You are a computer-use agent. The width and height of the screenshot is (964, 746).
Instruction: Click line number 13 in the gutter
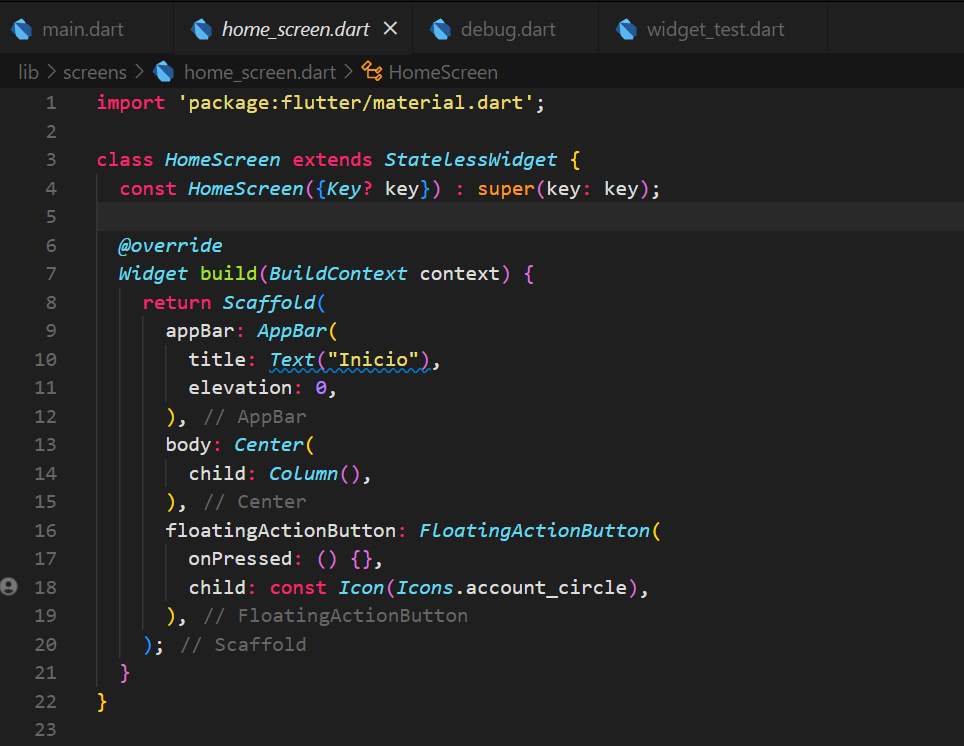point(45,445)
